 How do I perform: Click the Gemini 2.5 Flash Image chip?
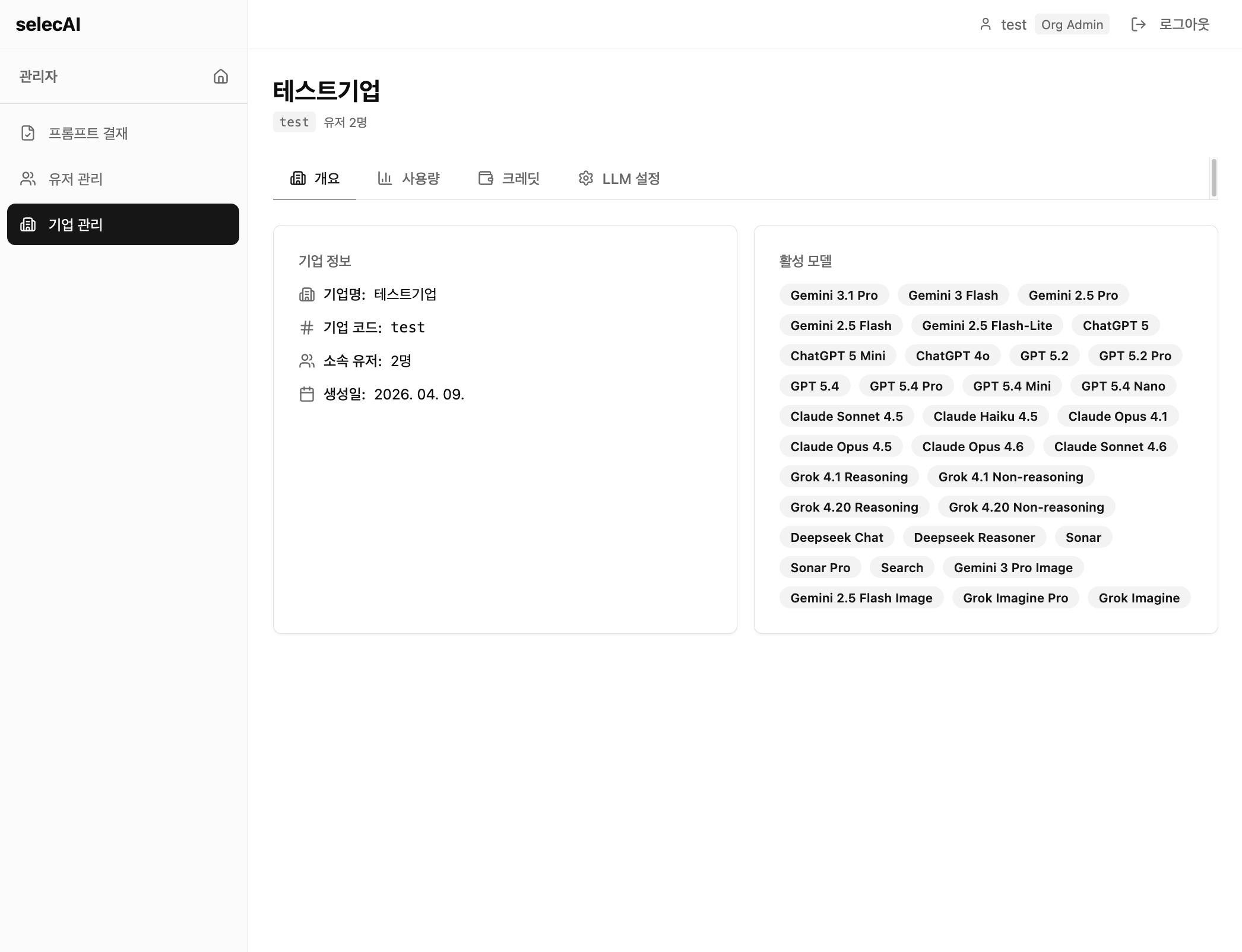click(x=861, y=598)
